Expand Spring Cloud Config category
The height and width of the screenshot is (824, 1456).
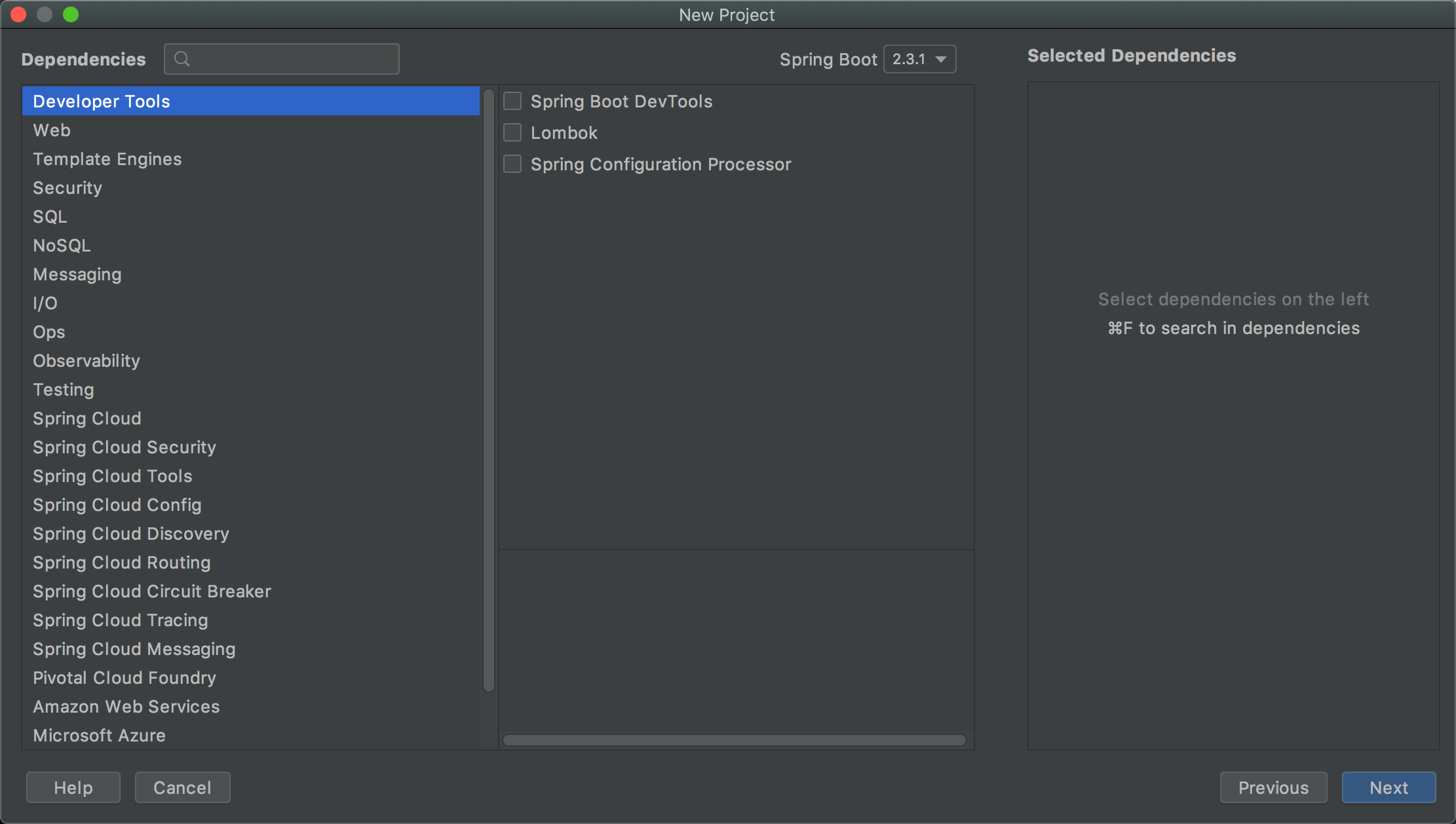click(118, 504)
